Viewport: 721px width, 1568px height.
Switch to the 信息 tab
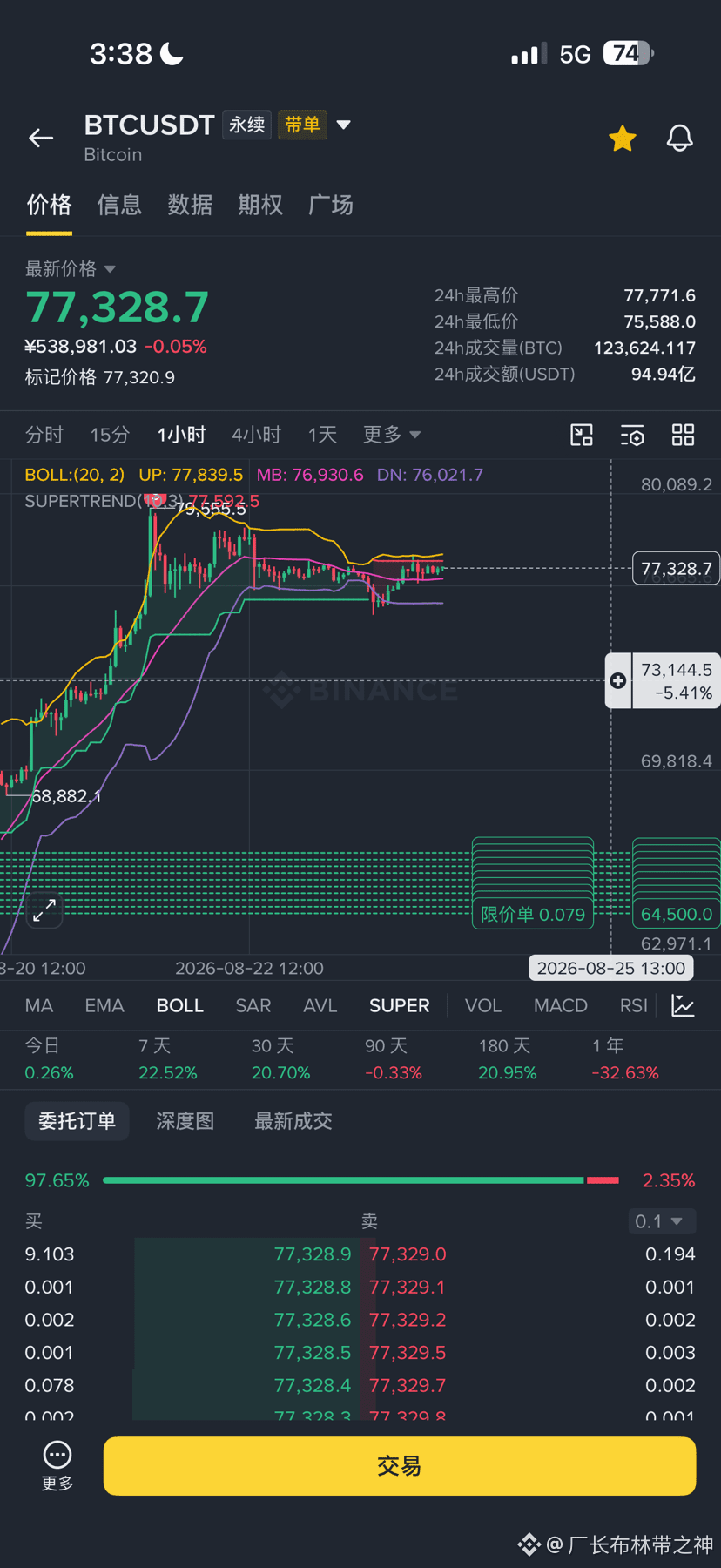(119, 205)
